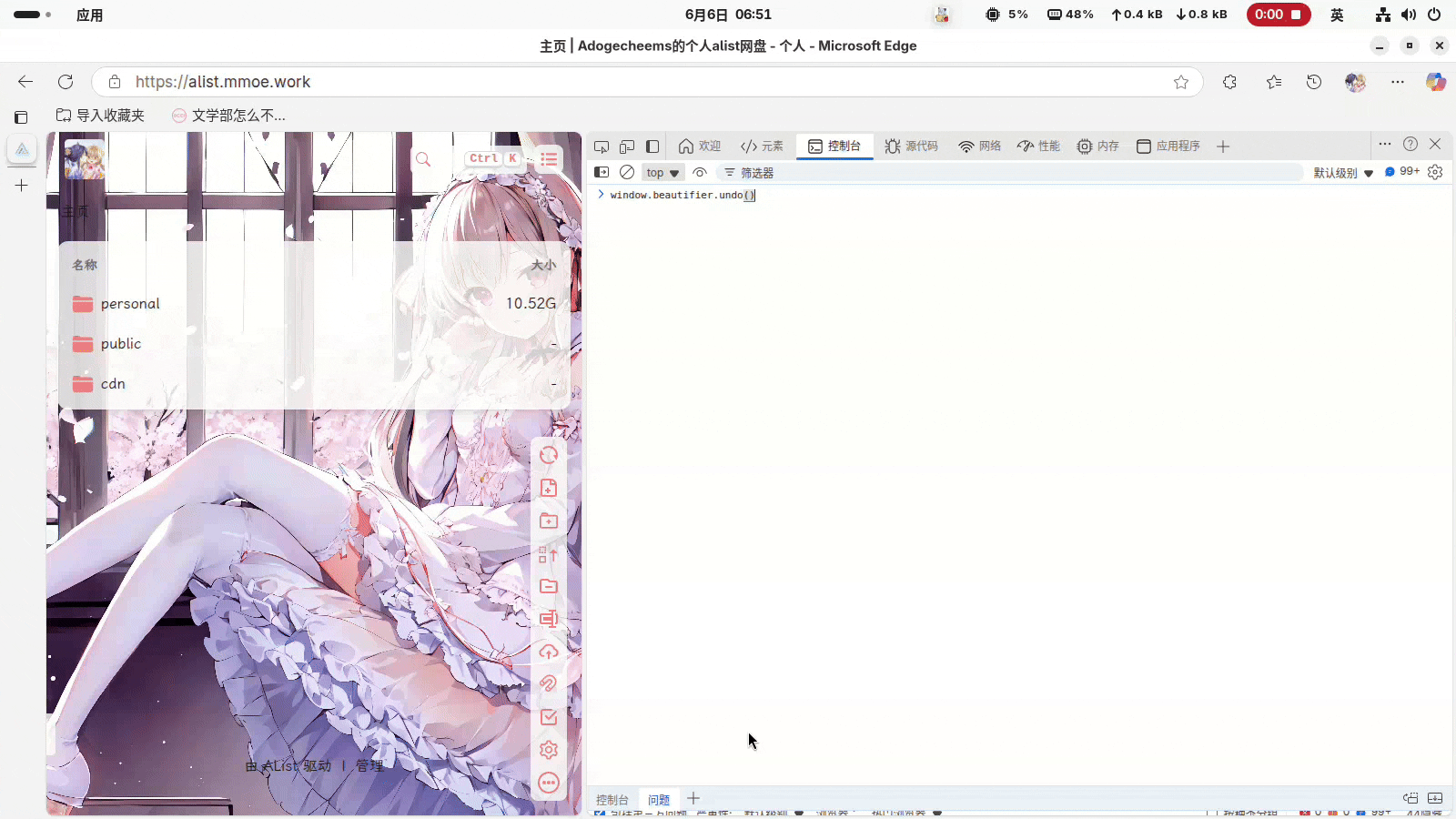Clear the console with the circle-slash icon
1456x819 pixels.
[627, 172]
